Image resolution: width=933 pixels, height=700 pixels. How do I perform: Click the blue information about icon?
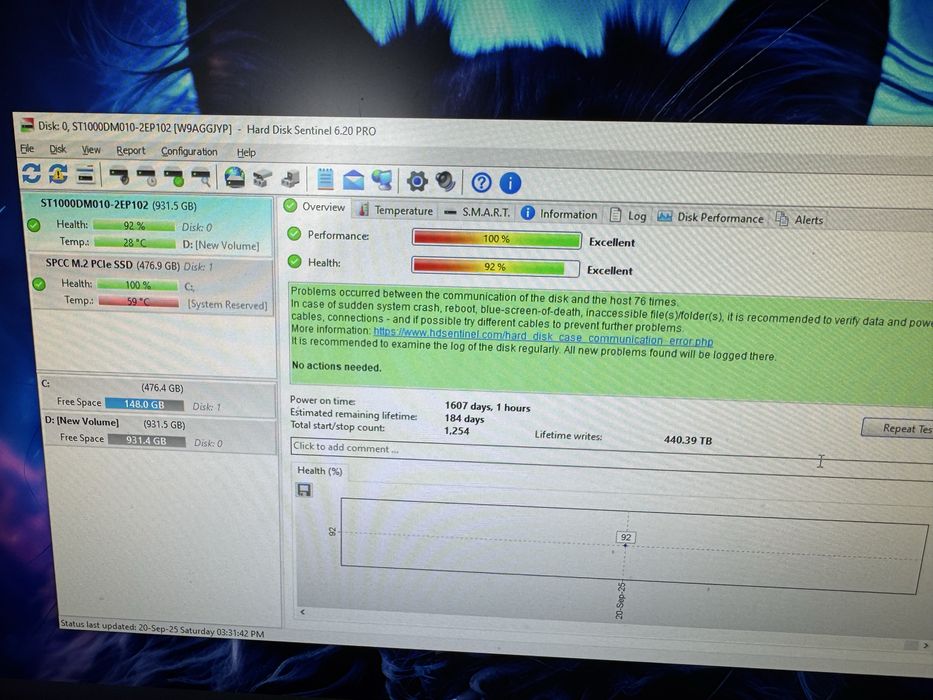510,183
